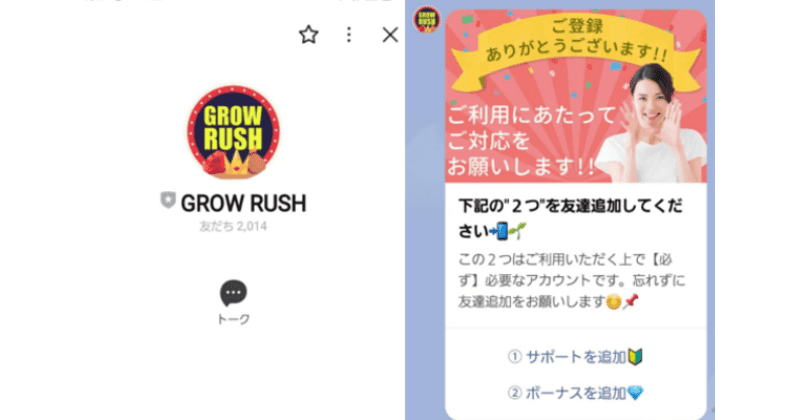Click the yellow ribbon greeting text
This screenshot has height=420, width=800.
click(x=577, y=41)
